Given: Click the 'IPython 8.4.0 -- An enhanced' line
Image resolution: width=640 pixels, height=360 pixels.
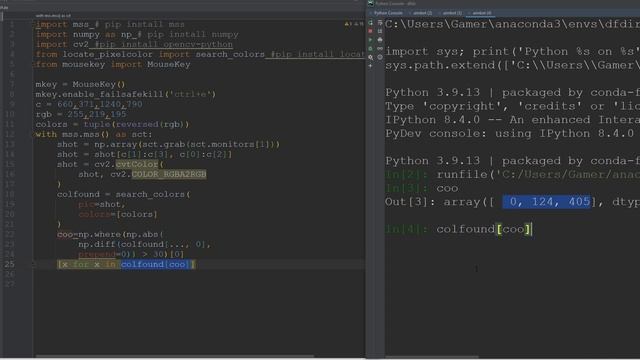Looking at the screenshot, I should (x=513, y=120).
